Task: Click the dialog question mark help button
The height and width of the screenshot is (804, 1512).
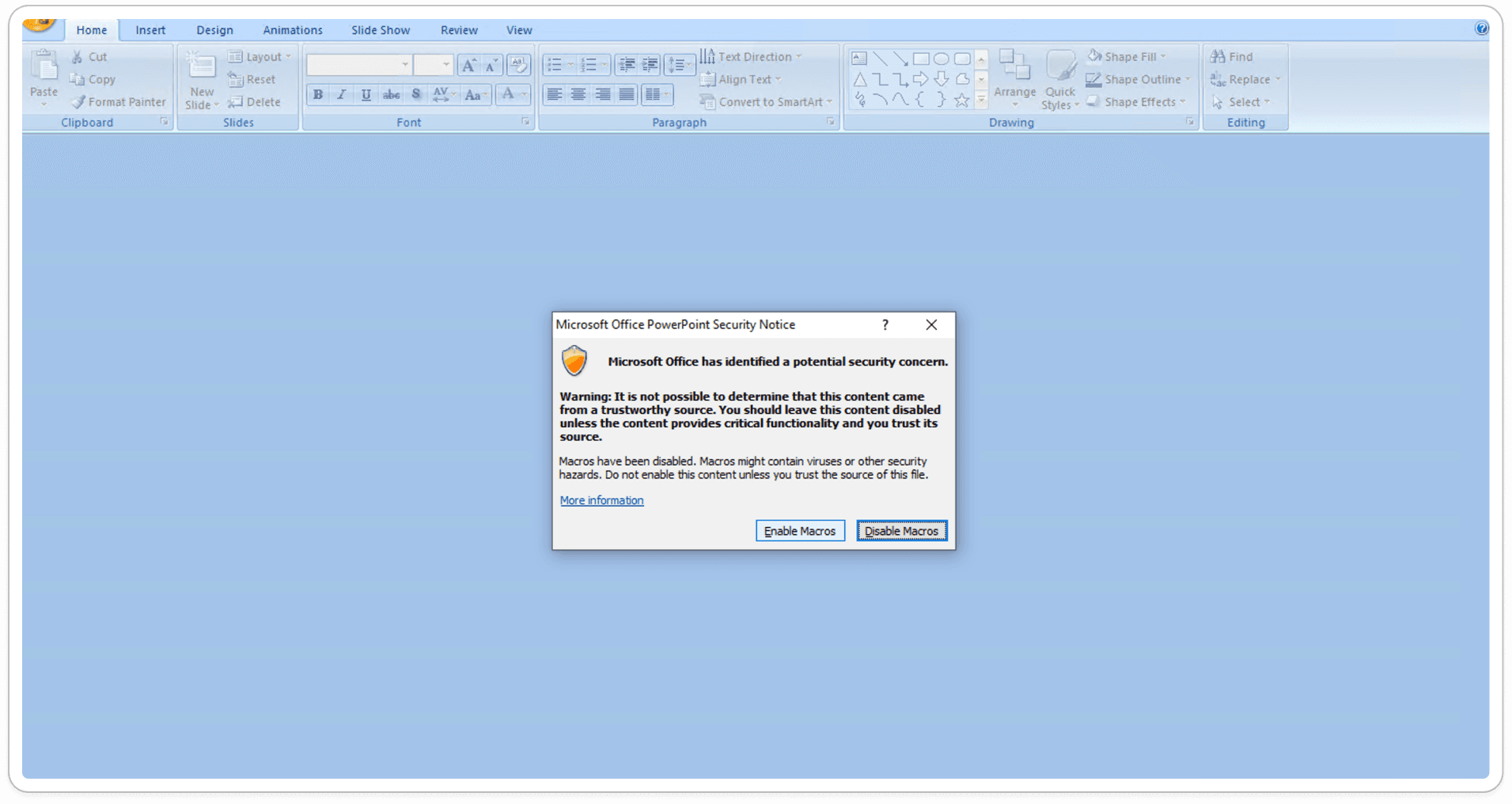Action: point(885,324)
